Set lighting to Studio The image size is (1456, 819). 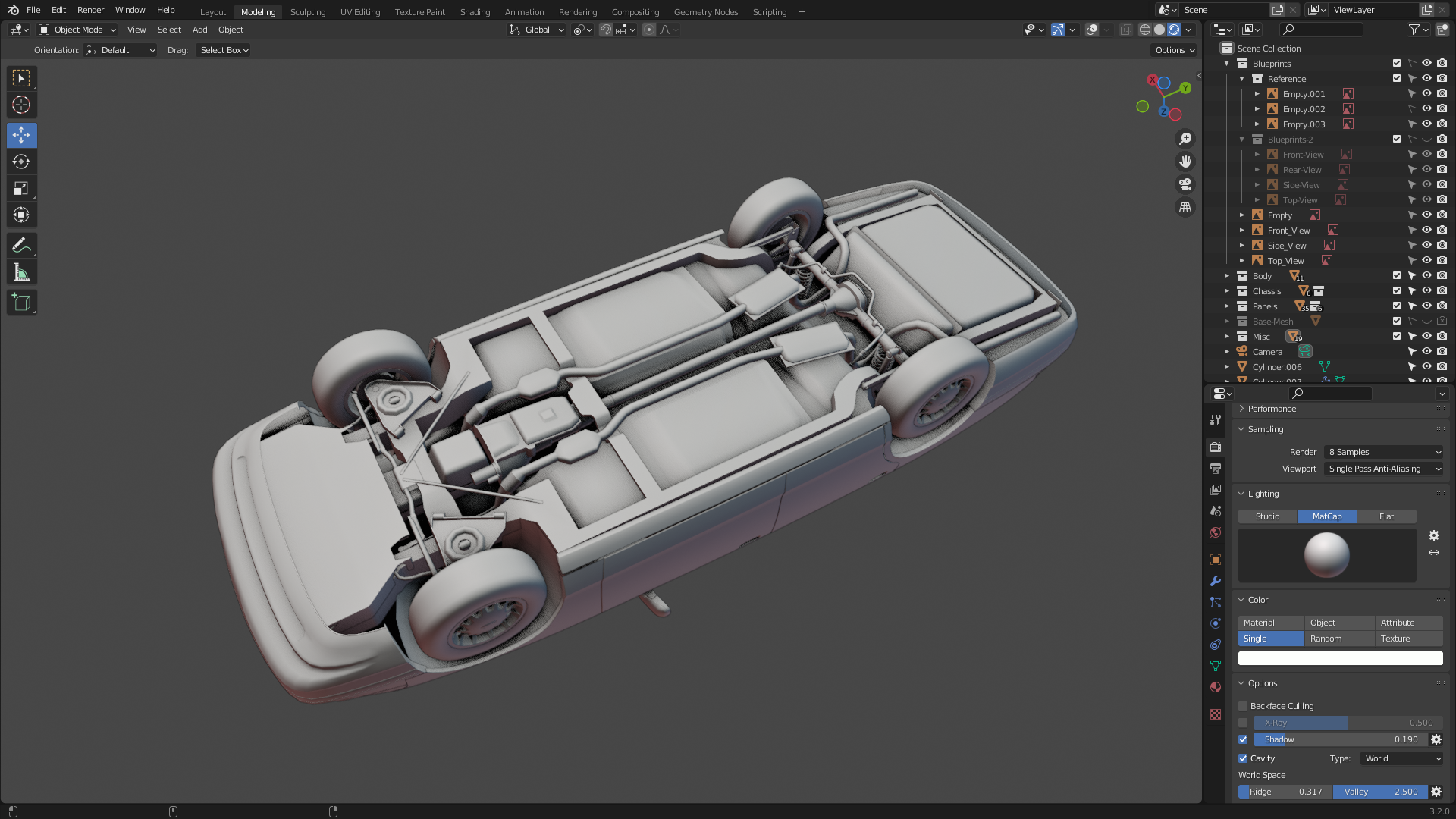1267,516
